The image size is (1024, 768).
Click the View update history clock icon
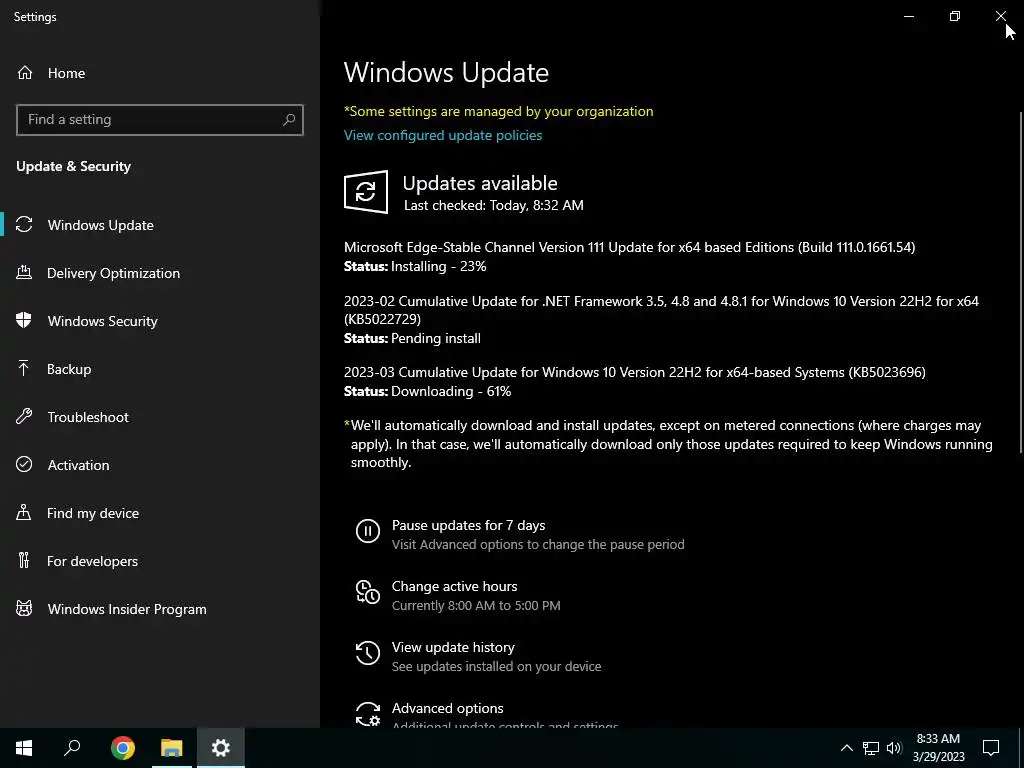pyautogui.click(x=368, y=653)
